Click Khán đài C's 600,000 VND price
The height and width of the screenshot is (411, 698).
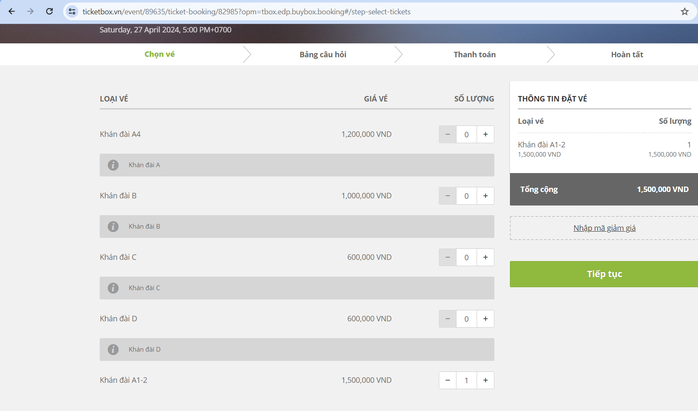pyautogui.click(x=369, y=257)
